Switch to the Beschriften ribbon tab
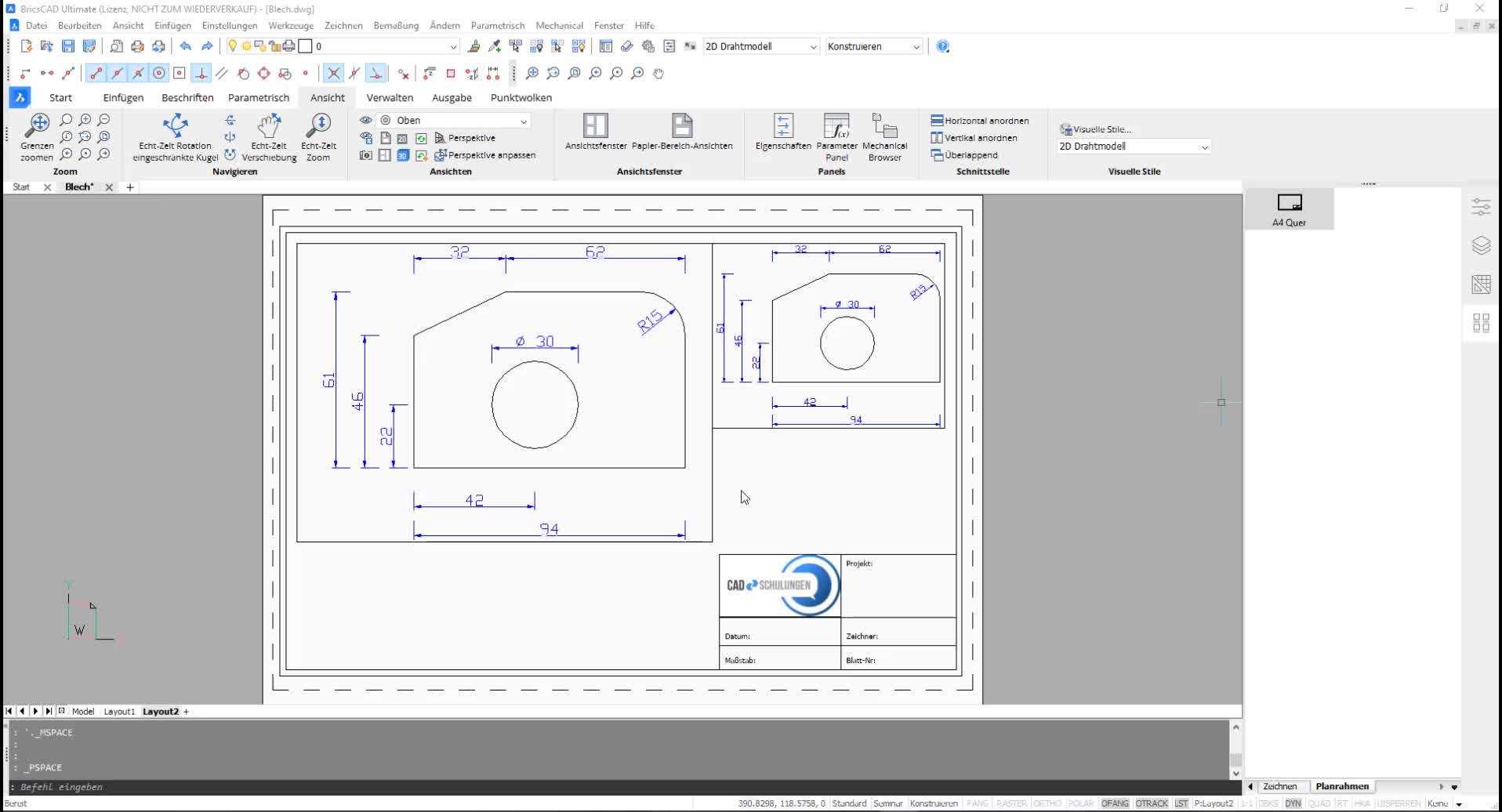 pos(187,98)
